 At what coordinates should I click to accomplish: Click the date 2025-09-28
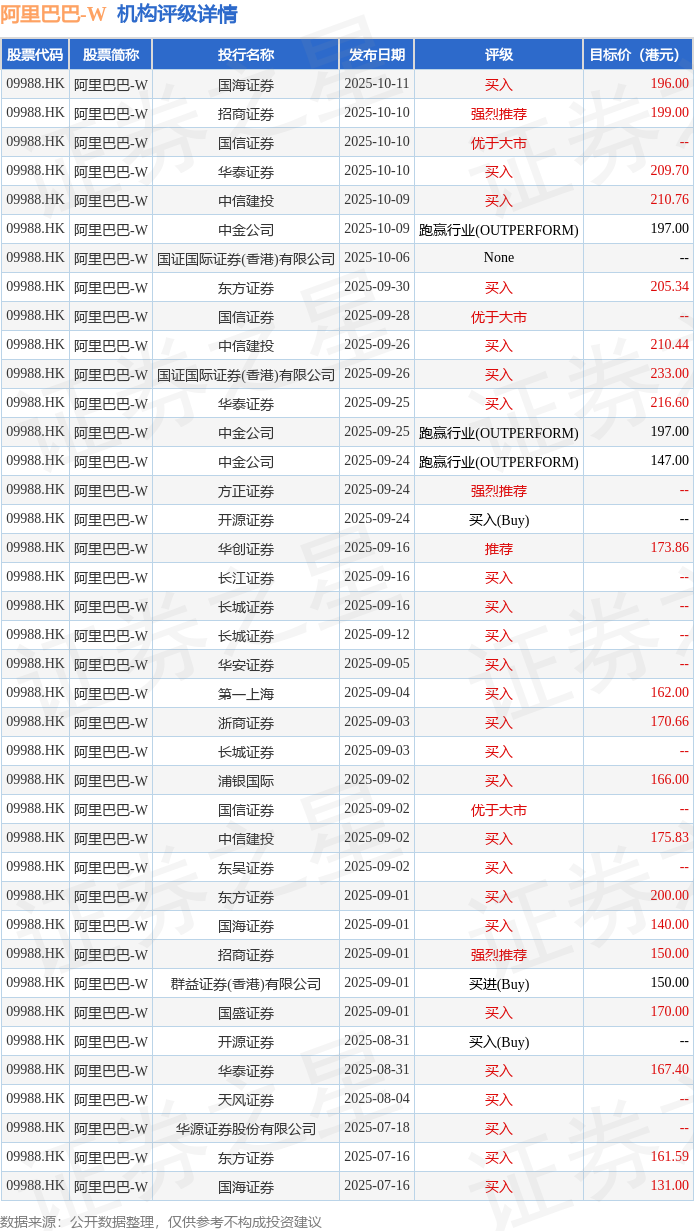pyautogui.click(x=377, y=316)
